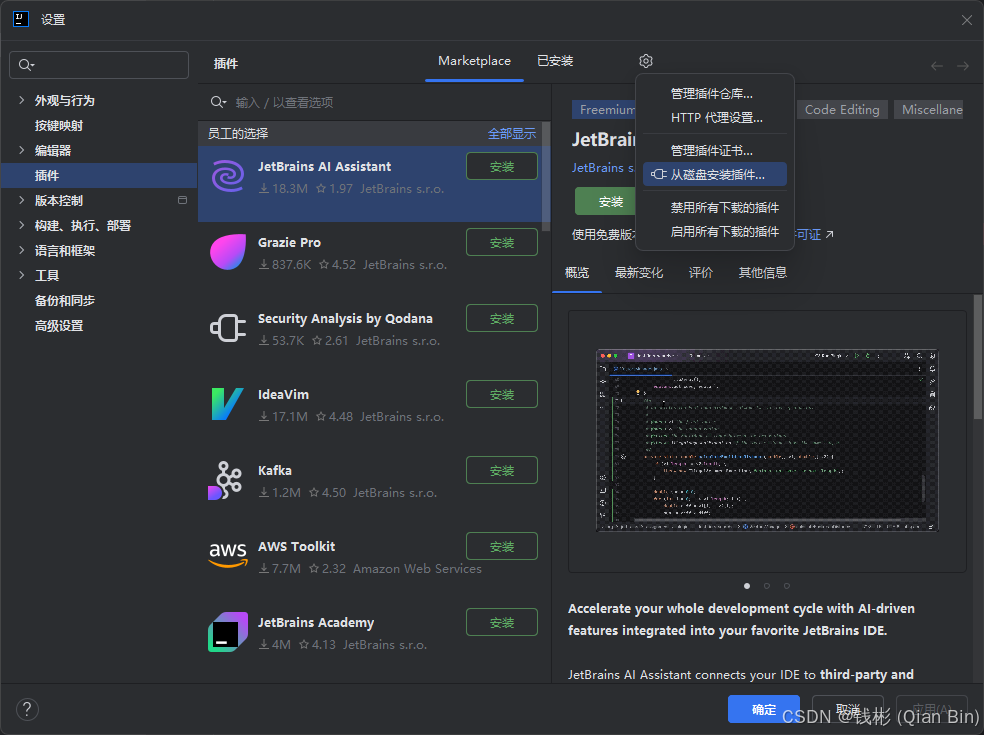Viewport: 984px width, 735px height.
Task: Install the IdeaVim plugin
Action: pos(502,394)
